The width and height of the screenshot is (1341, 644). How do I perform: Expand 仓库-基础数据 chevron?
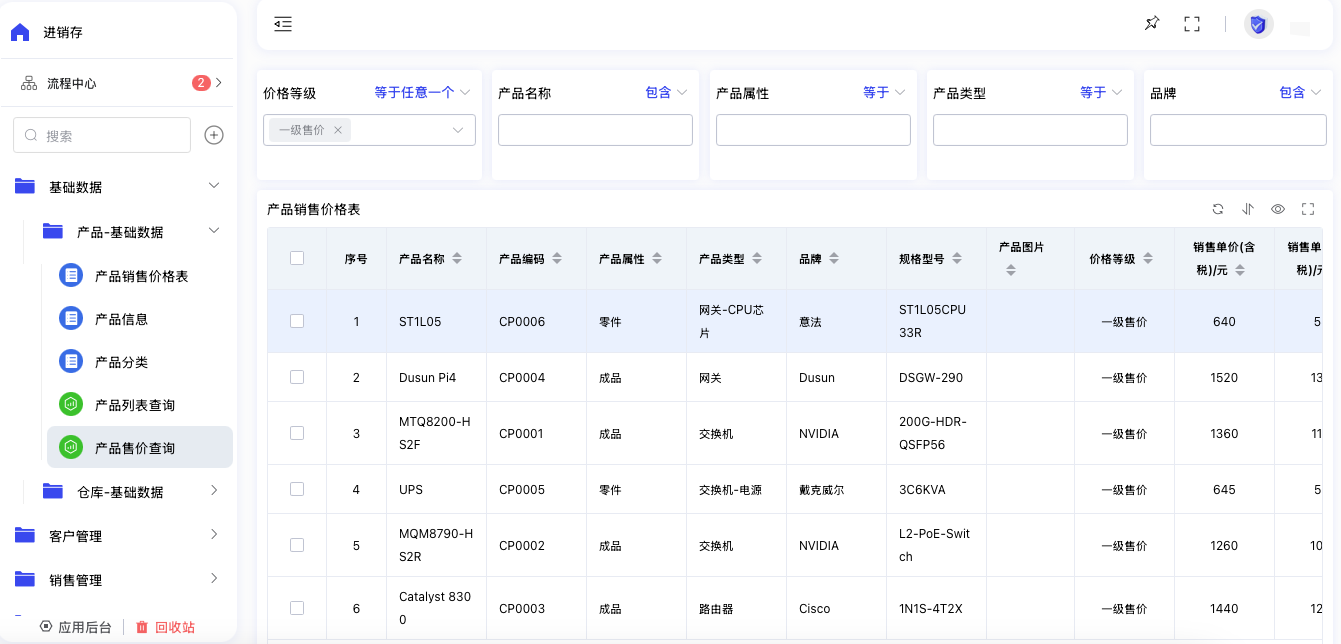click(x=214, y=490)
